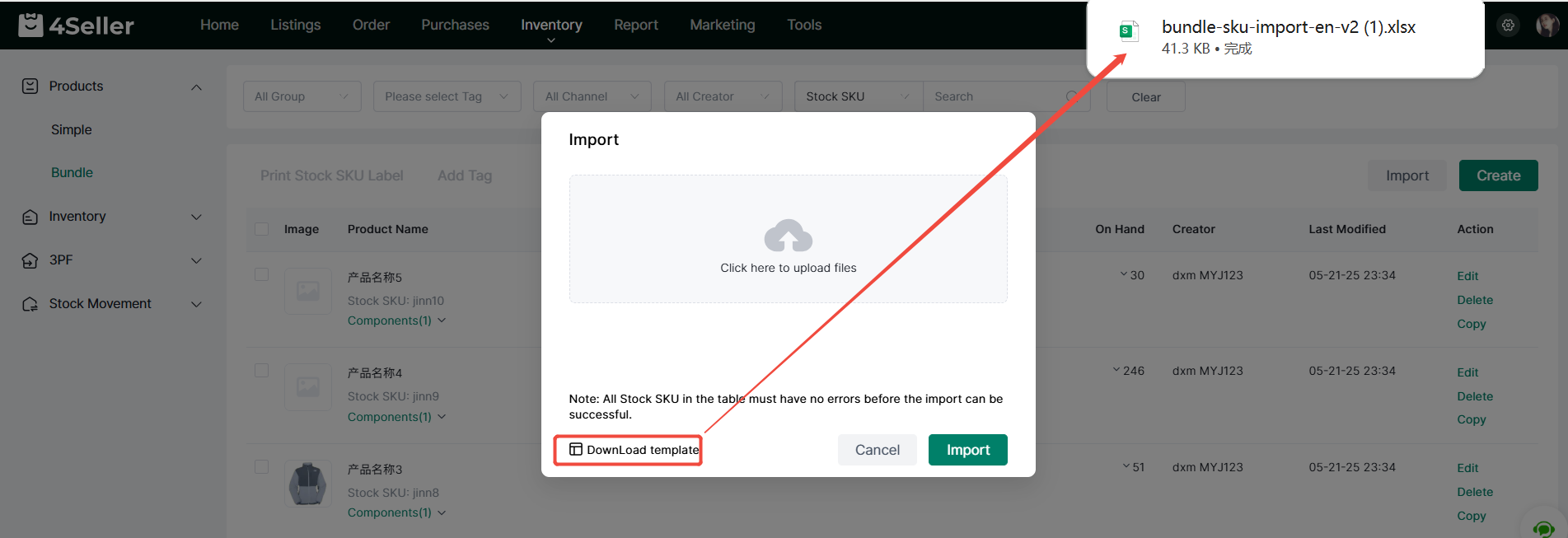Select Simple under Products
The height and width of the screenshot is (538, 1568).
pyautogui.click(x=72, y=129)
